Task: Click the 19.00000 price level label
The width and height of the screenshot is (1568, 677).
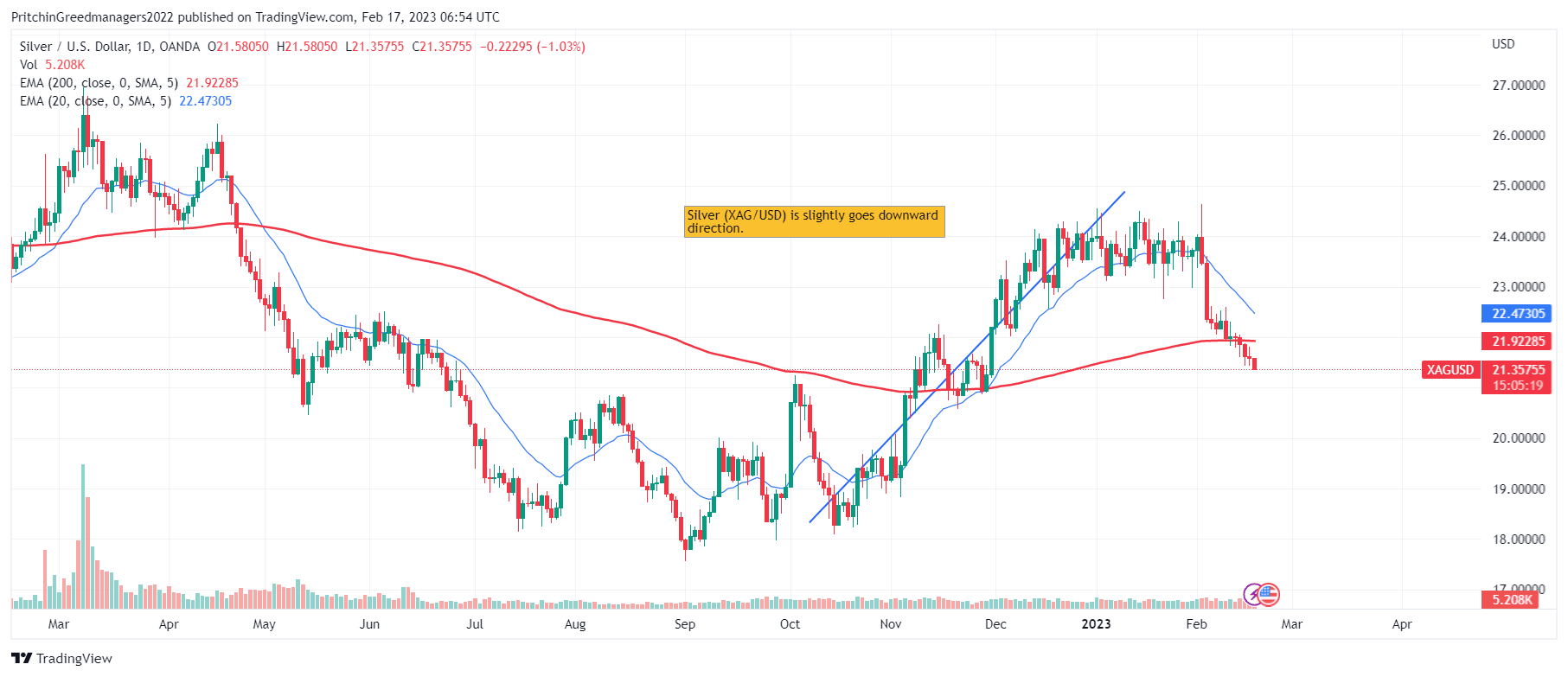Action: 1519,489
